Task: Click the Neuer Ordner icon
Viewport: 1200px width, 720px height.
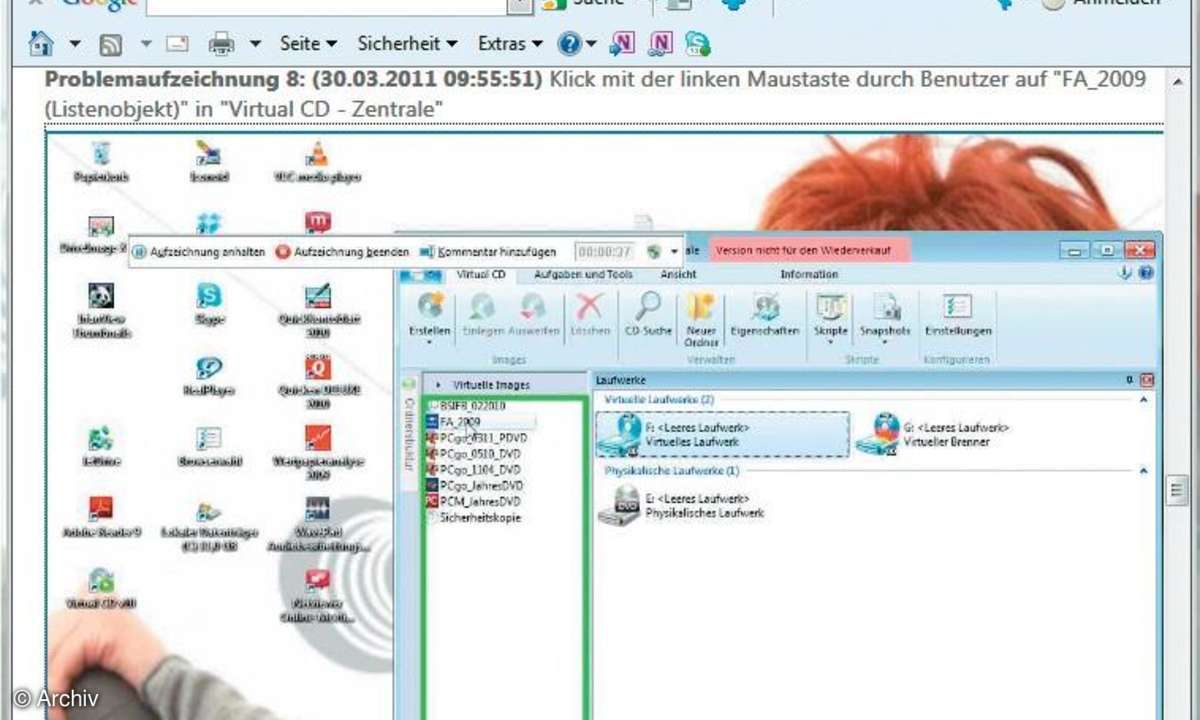Action: [700, 305]
